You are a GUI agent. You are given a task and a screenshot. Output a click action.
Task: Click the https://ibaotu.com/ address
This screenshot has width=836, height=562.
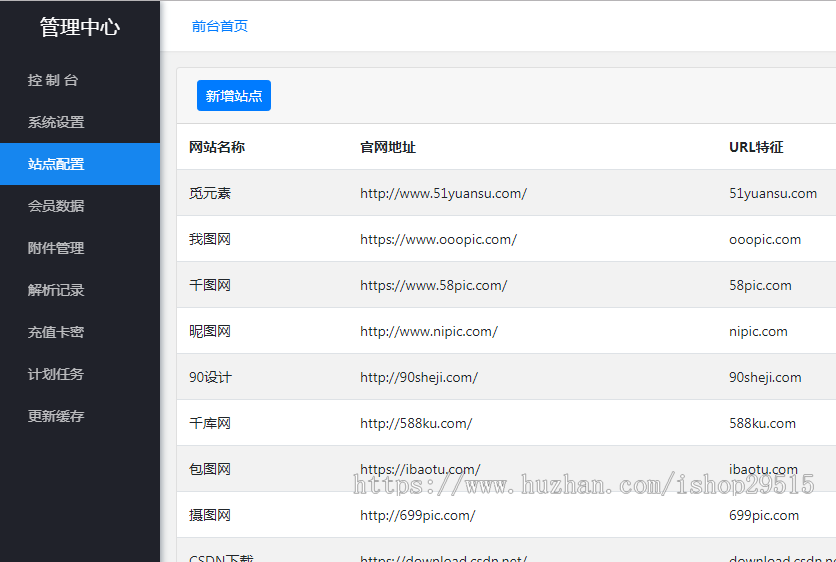tap(420, 469)
